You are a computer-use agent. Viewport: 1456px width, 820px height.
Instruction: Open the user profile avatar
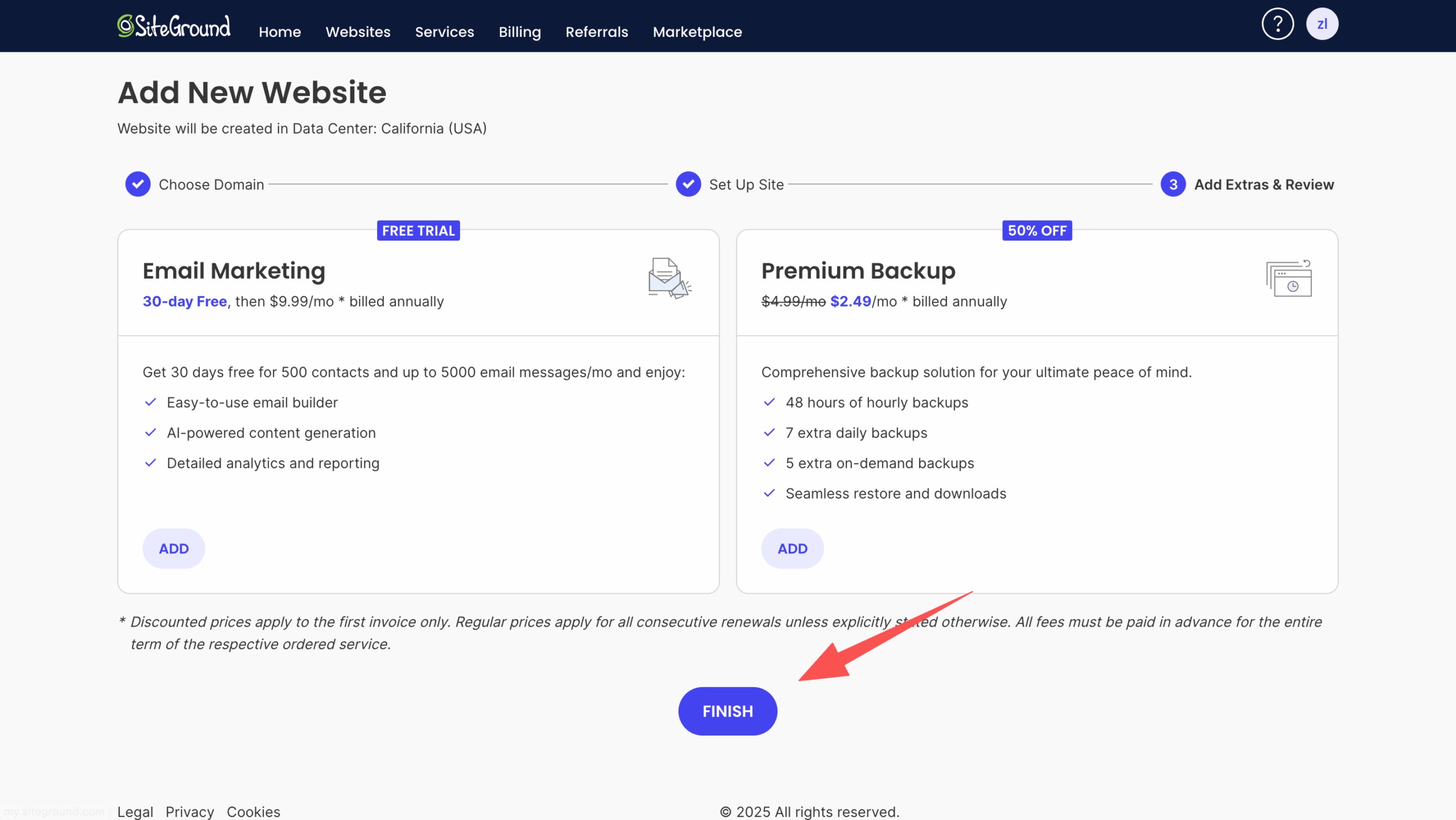(1322, 24)
